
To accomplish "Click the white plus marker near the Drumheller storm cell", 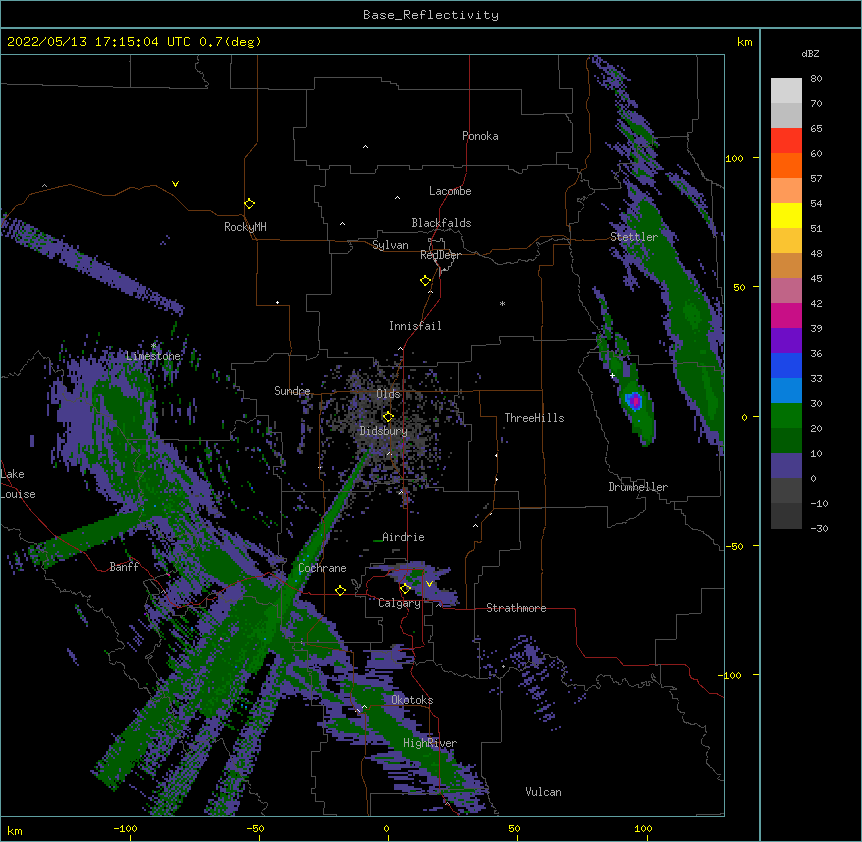I will [x=612, y=376].
